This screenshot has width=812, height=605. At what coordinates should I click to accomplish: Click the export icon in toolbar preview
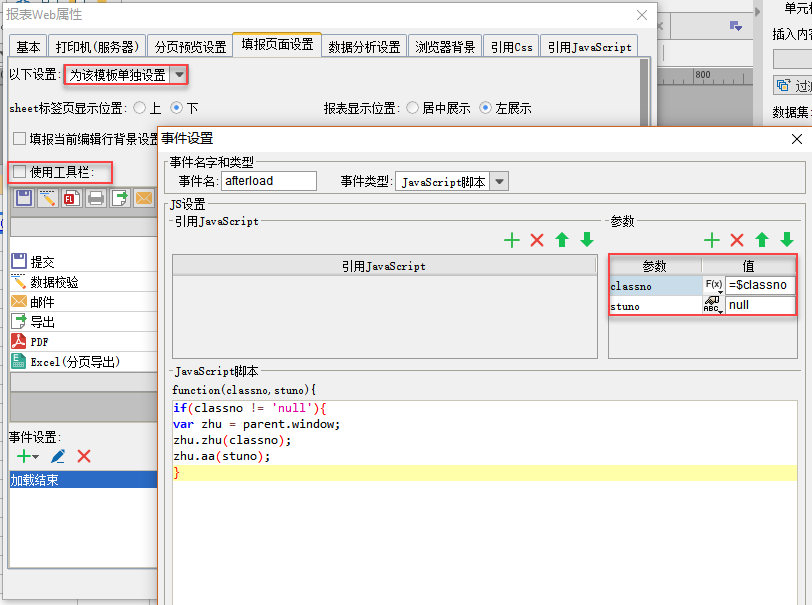tap(120, 198)
